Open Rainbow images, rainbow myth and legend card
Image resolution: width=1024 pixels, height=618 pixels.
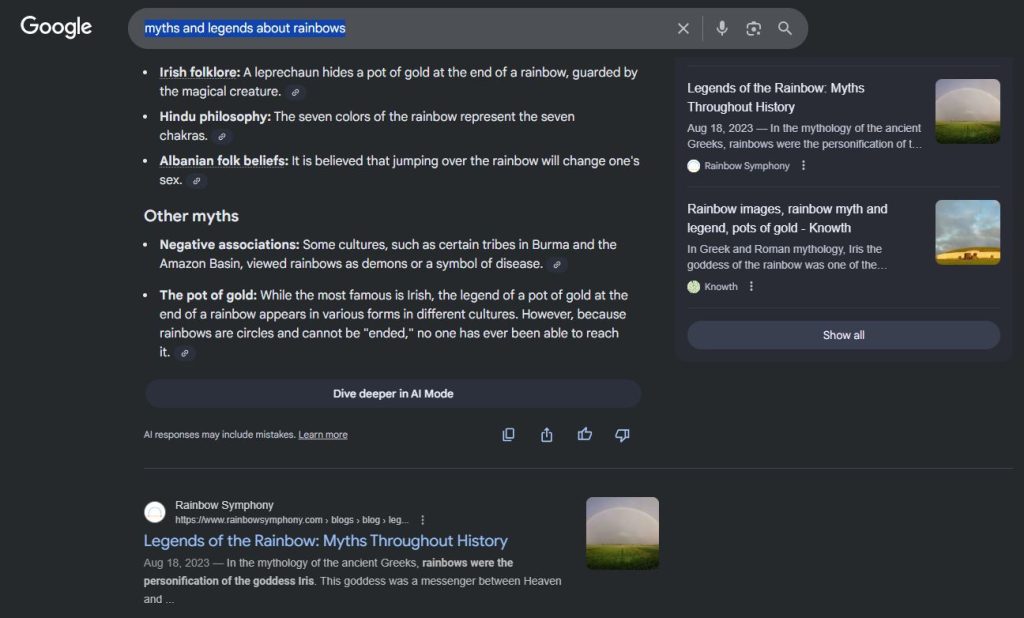(x=787, y=218)
